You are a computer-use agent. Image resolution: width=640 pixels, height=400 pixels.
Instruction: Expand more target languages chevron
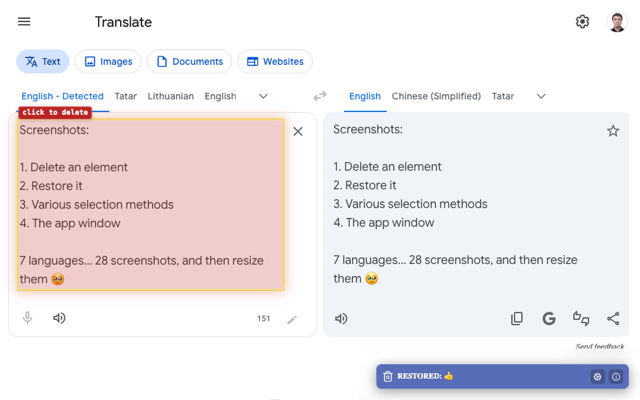(541, 96)
